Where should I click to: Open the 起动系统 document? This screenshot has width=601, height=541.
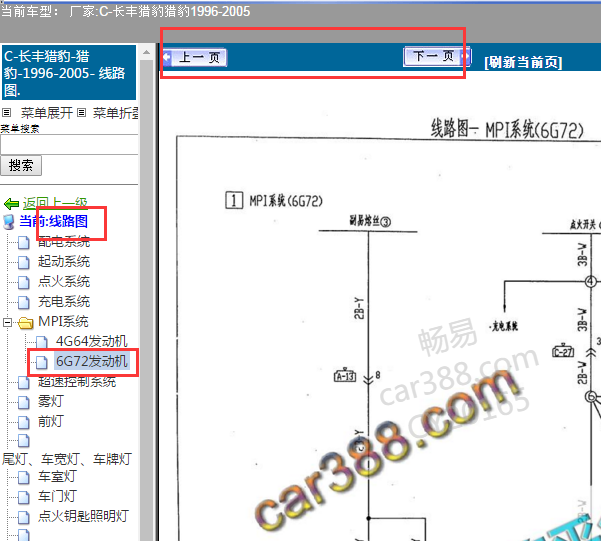coord(64,261)
